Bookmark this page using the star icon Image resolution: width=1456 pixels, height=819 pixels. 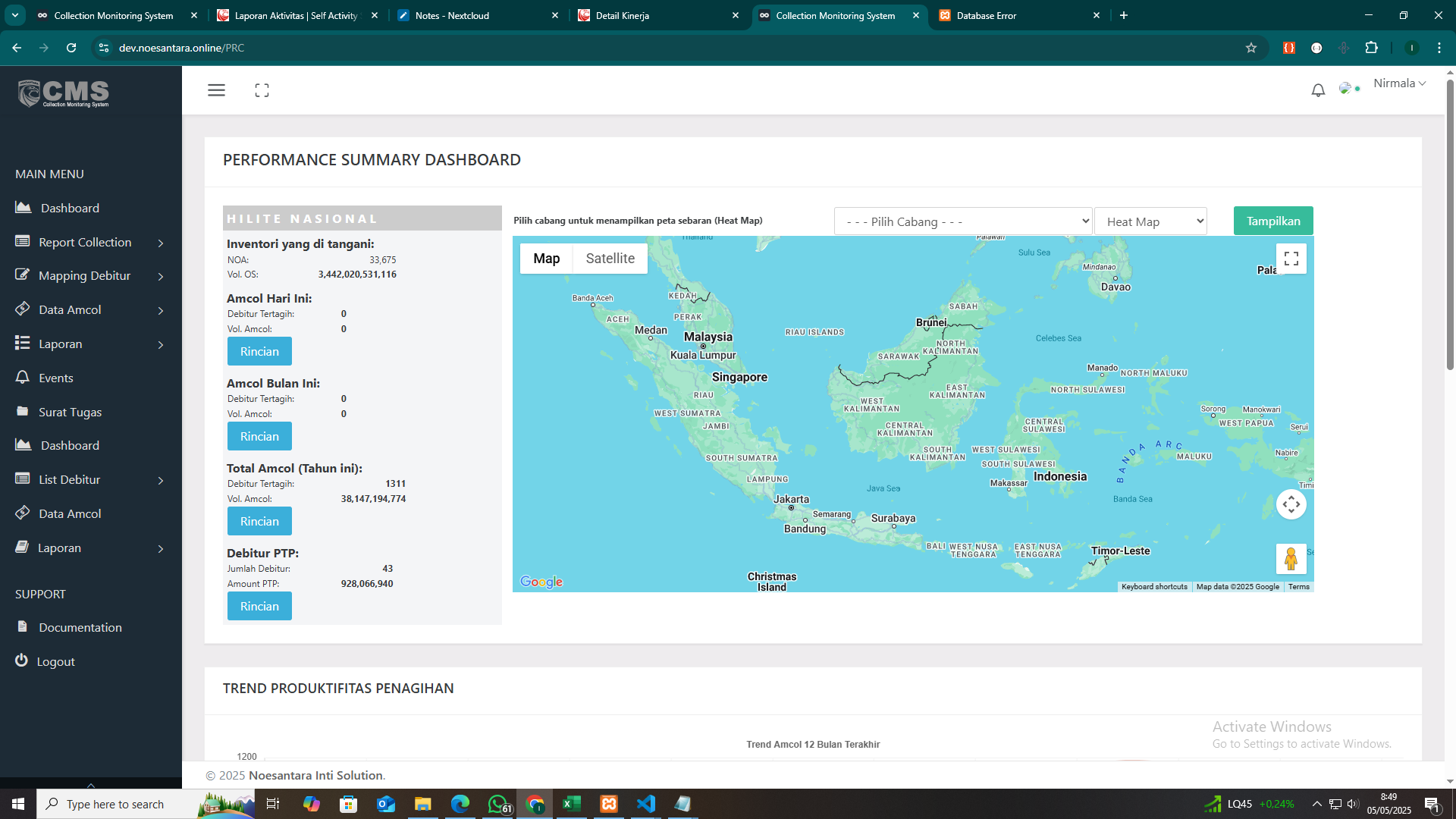1251,48
